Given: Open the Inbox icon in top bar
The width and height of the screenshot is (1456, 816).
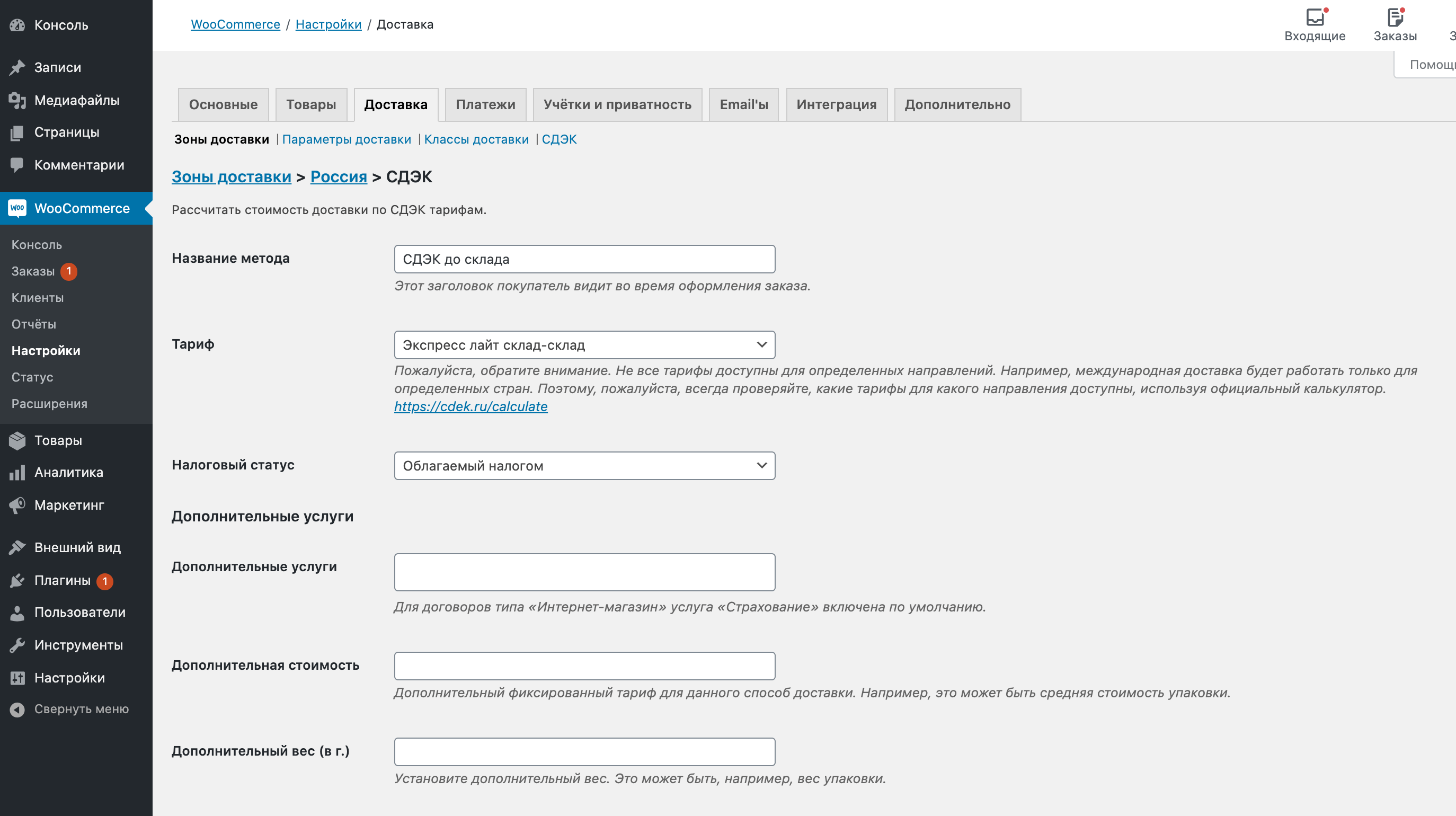Looking at the screenshot, I should [1315, 18].
